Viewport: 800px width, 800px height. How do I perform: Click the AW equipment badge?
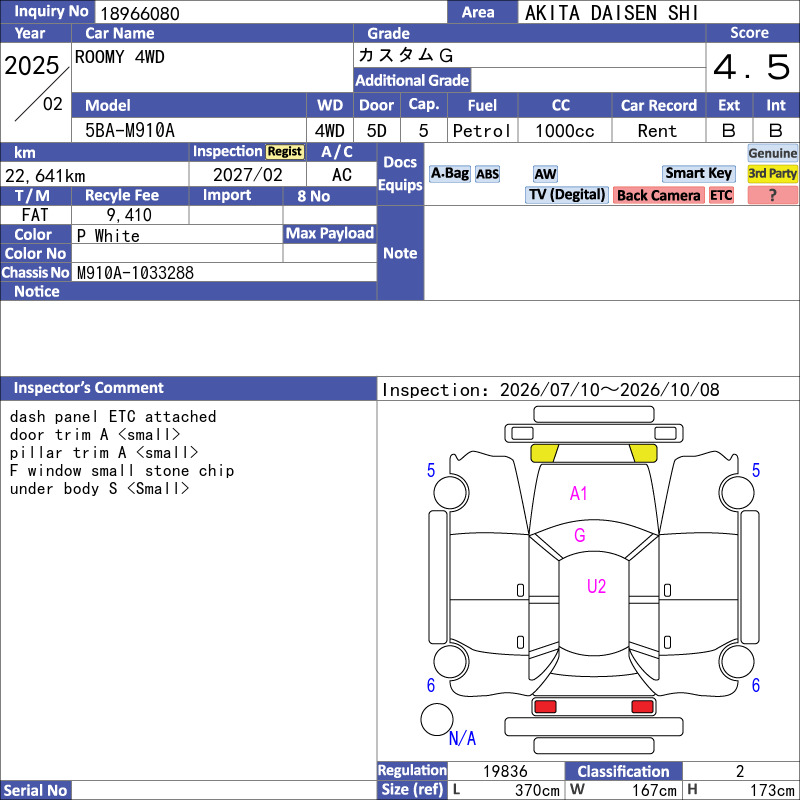(x=545, y=174)
